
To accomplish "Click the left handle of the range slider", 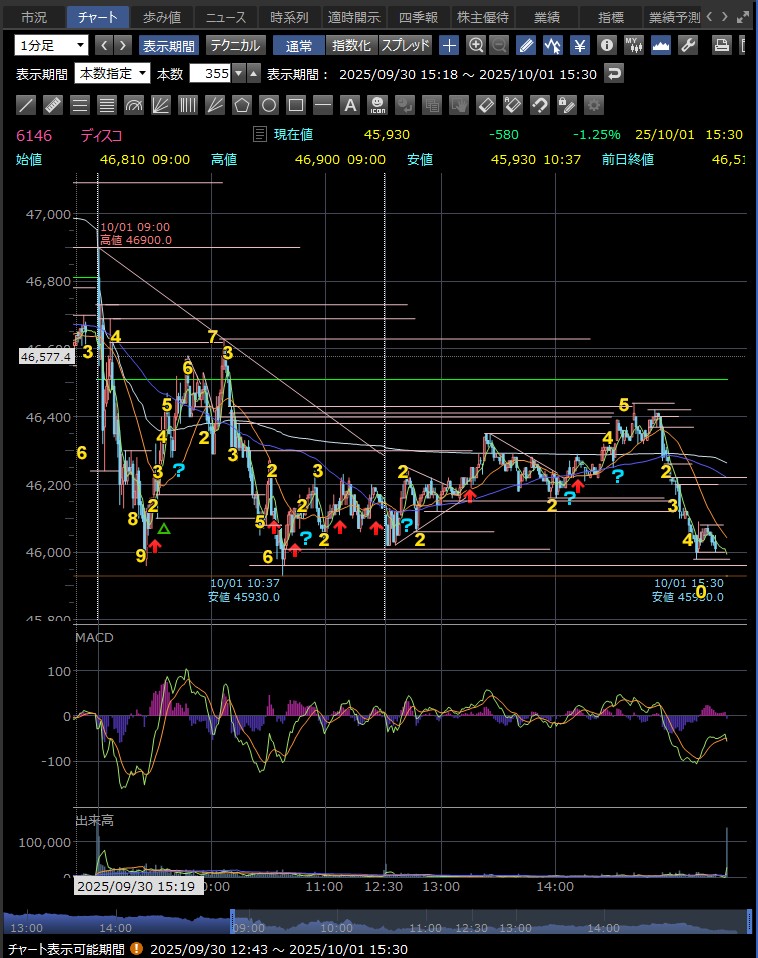I will (232, 922).
